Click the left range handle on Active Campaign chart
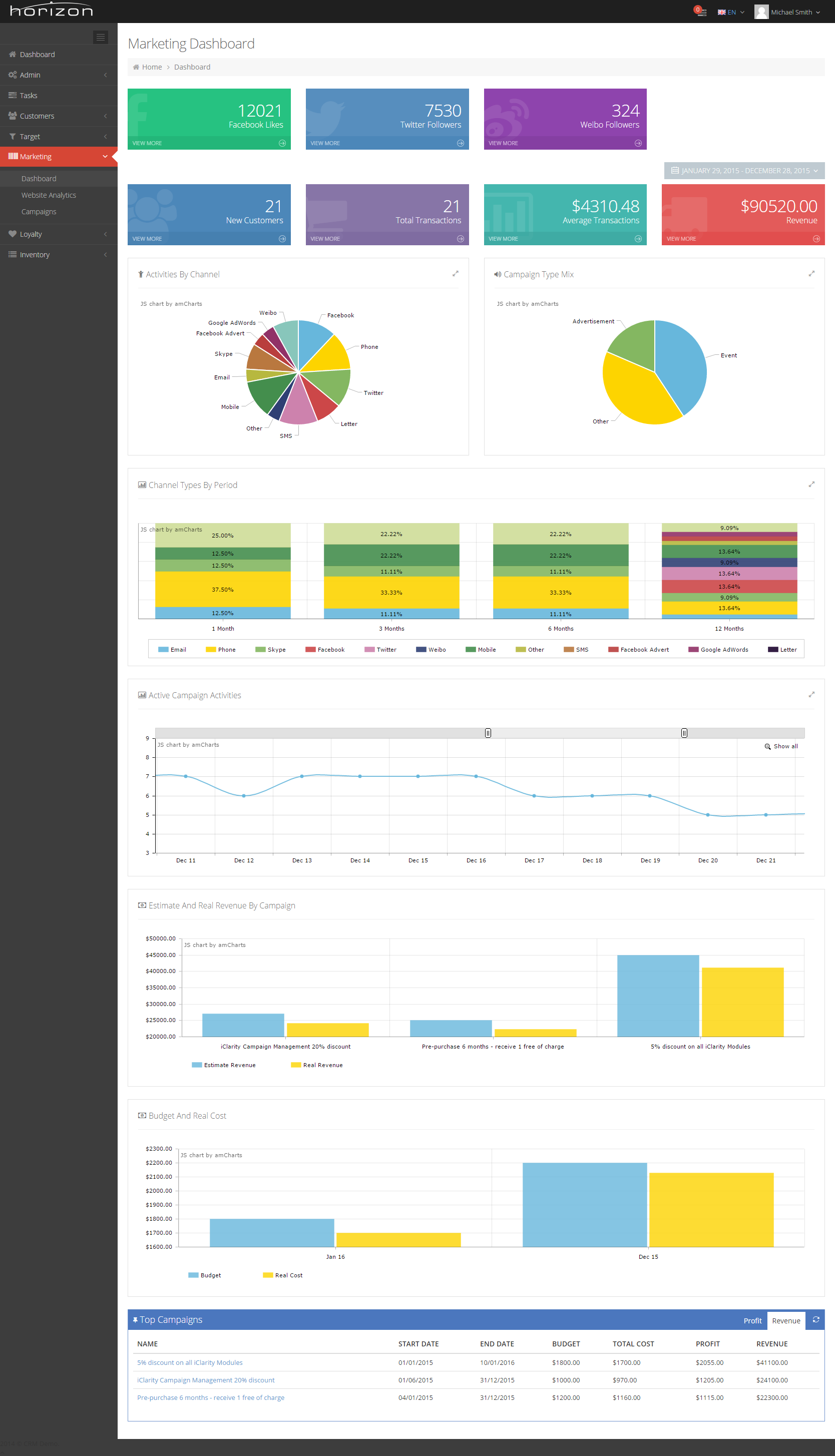Image resolution: width=835 pixels, height=1456 pixels. (x=488, y=733)
